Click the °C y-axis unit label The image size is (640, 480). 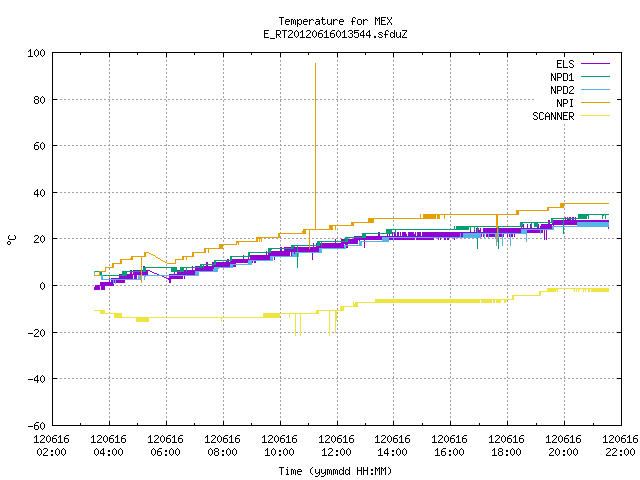click(12, 240)
